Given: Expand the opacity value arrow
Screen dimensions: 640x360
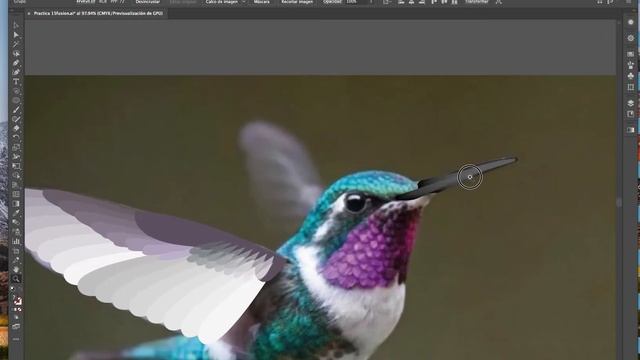Looking at the screenshot, I should click(371, 2).
